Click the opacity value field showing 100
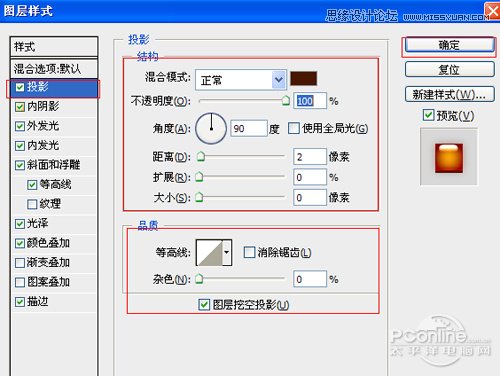500x376 pixels. click(x=310, y=101)
